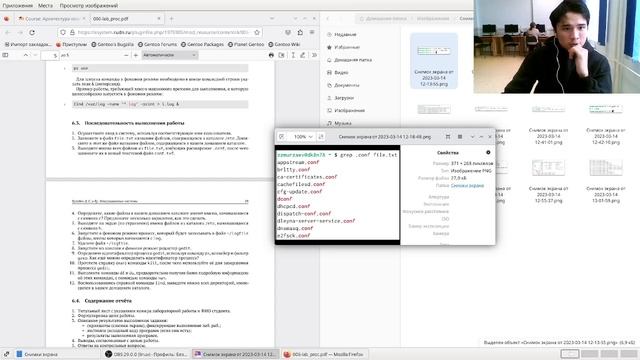The height and width of the screenshot is (360, 640).
Task: Toggle PDF viewer sidebar
Action: click(5, 55)
